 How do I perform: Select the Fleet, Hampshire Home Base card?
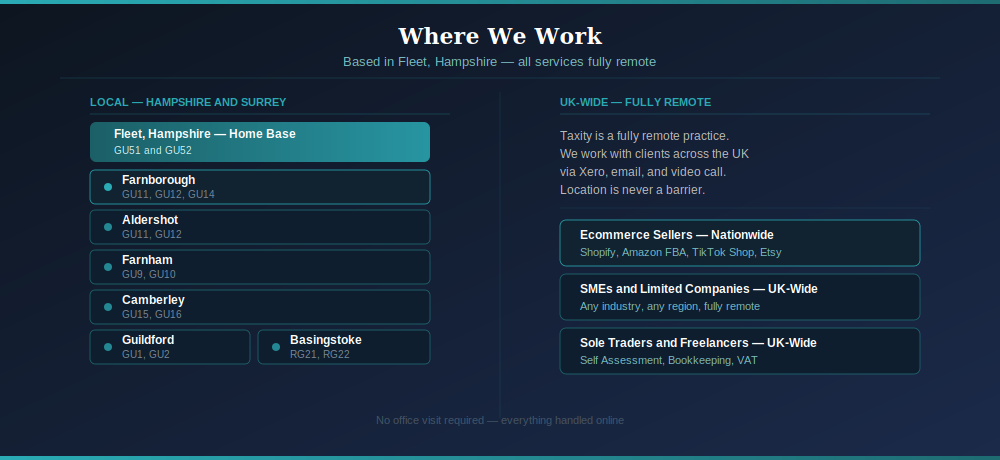(x=260, y=142)
